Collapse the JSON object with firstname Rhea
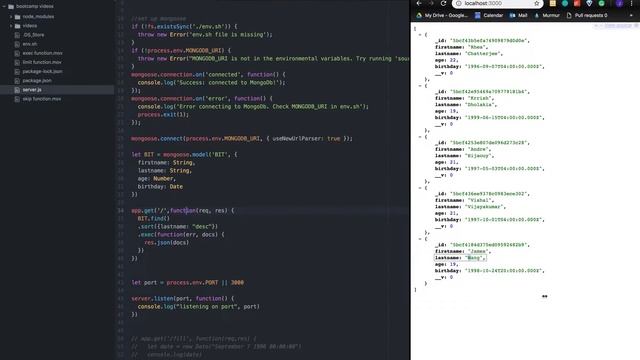 420,35
